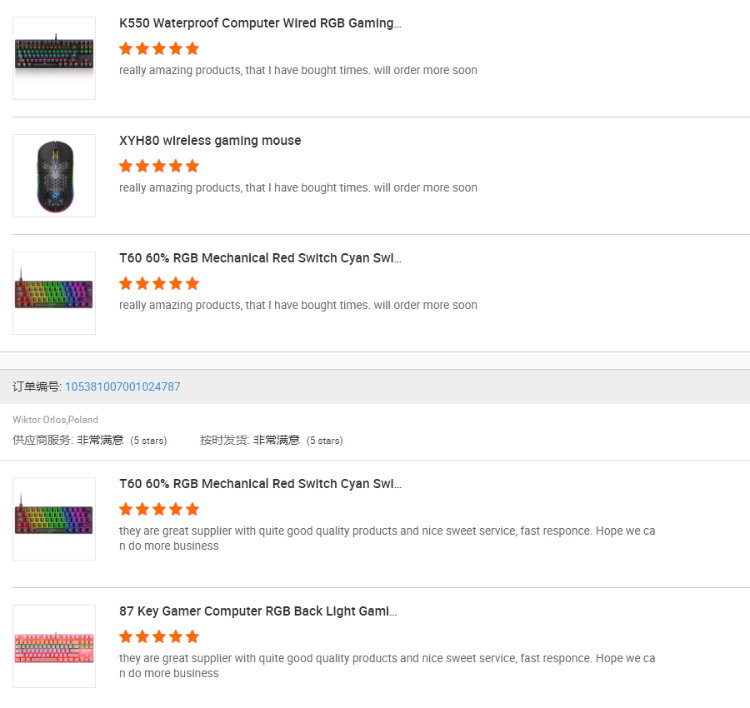
Task: Click the star rating under the K550 keyboard title
Action: [x=159, y=48]
